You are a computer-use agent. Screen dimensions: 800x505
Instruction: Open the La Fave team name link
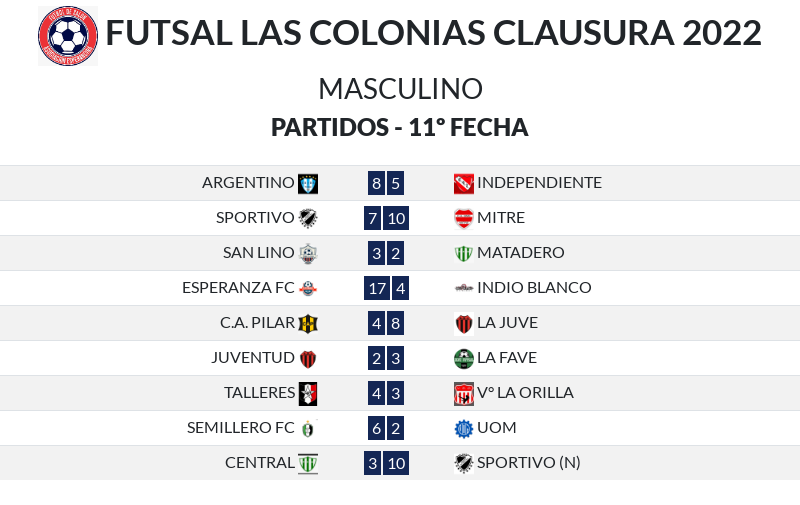pos(507,358)
